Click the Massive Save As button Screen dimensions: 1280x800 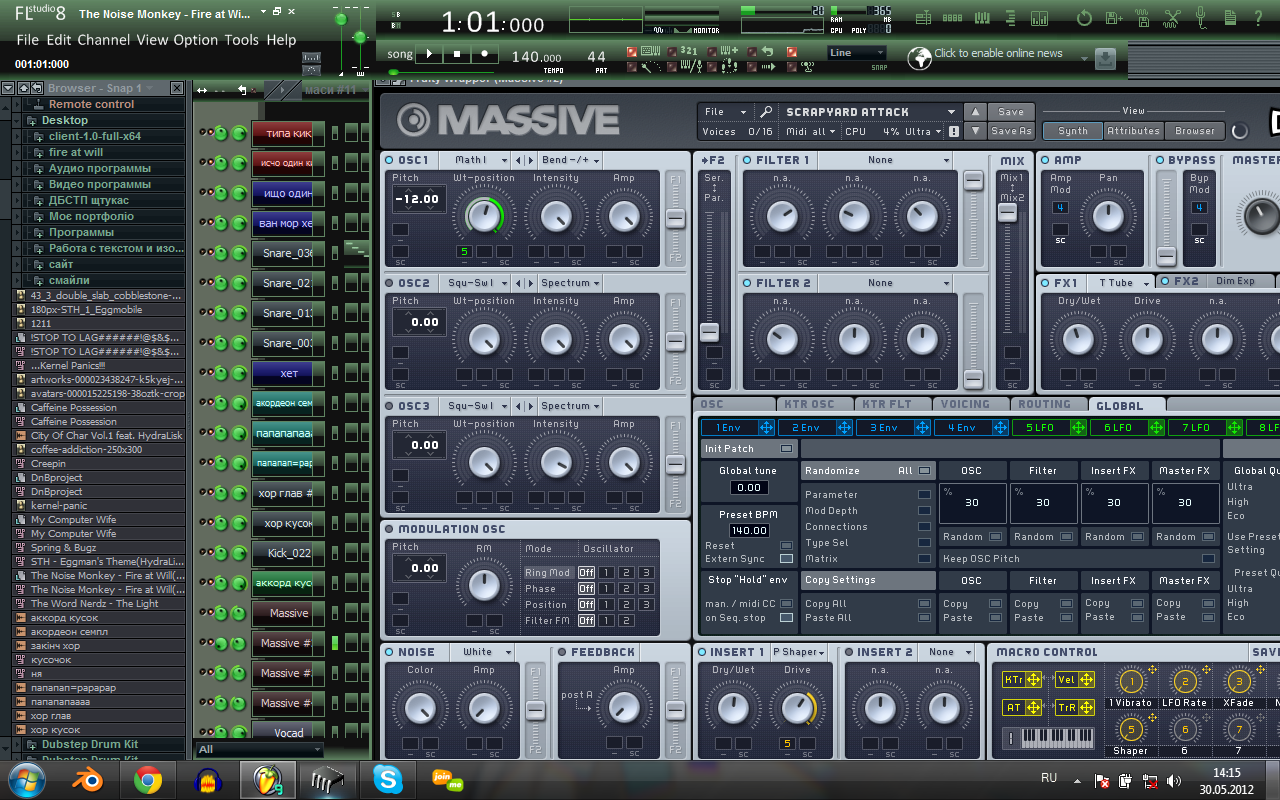(1011, 131)
